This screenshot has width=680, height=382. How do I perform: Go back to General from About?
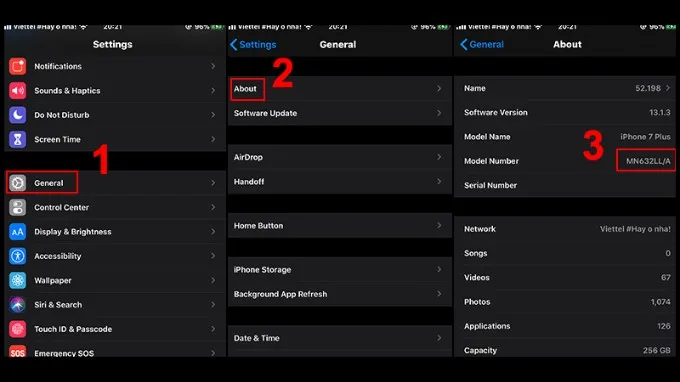482,44
